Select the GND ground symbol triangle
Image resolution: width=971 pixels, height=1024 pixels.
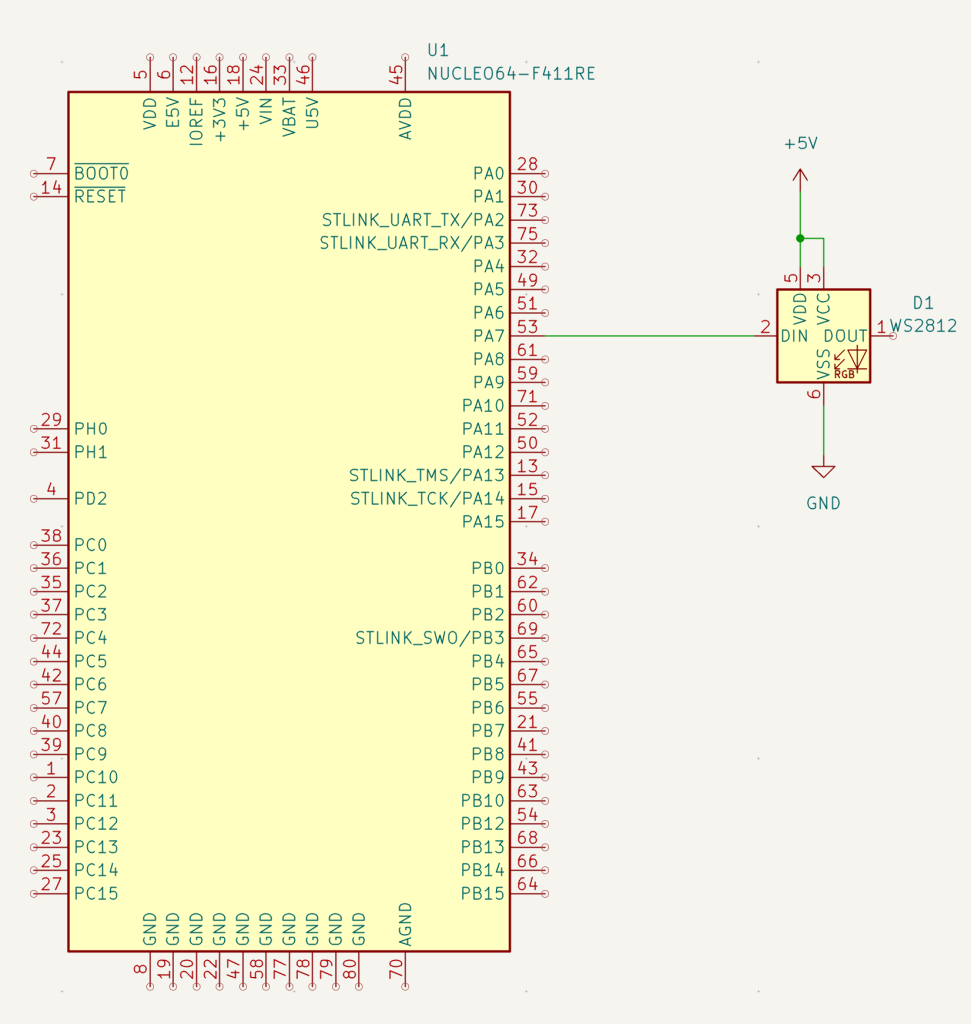[x=823, y=472]
